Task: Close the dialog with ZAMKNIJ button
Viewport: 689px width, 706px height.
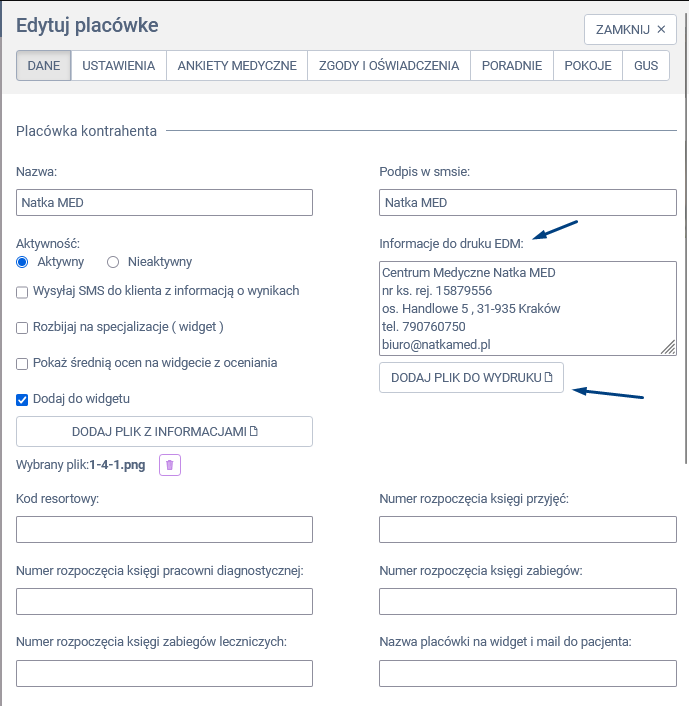Action: pos(630,29)
